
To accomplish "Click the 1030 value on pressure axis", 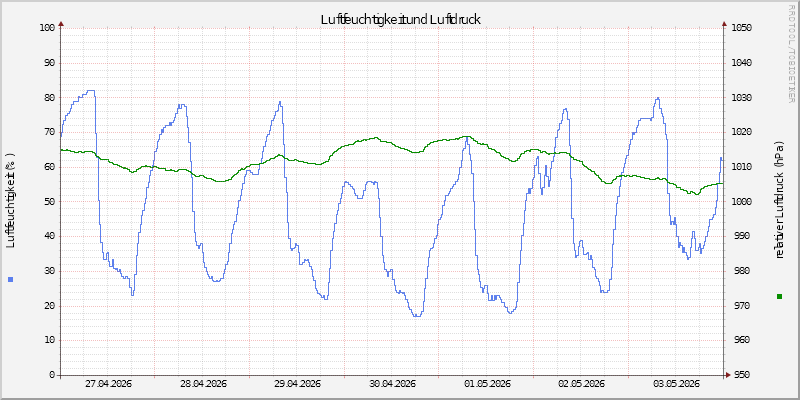I will [x=740, y=97].
